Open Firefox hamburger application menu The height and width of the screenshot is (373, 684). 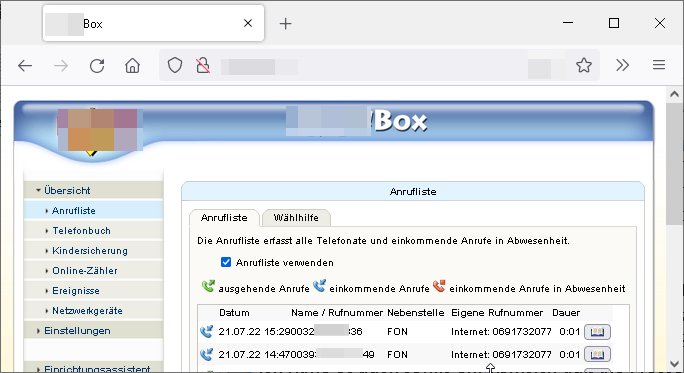click(x=659, y=65)
